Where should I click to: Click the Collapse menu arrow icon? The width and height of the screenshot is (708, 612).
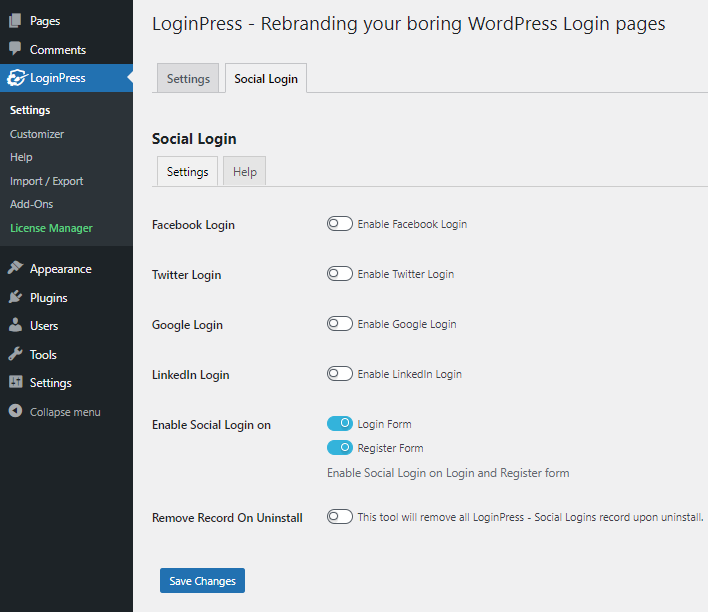click(x=15, y=411)
